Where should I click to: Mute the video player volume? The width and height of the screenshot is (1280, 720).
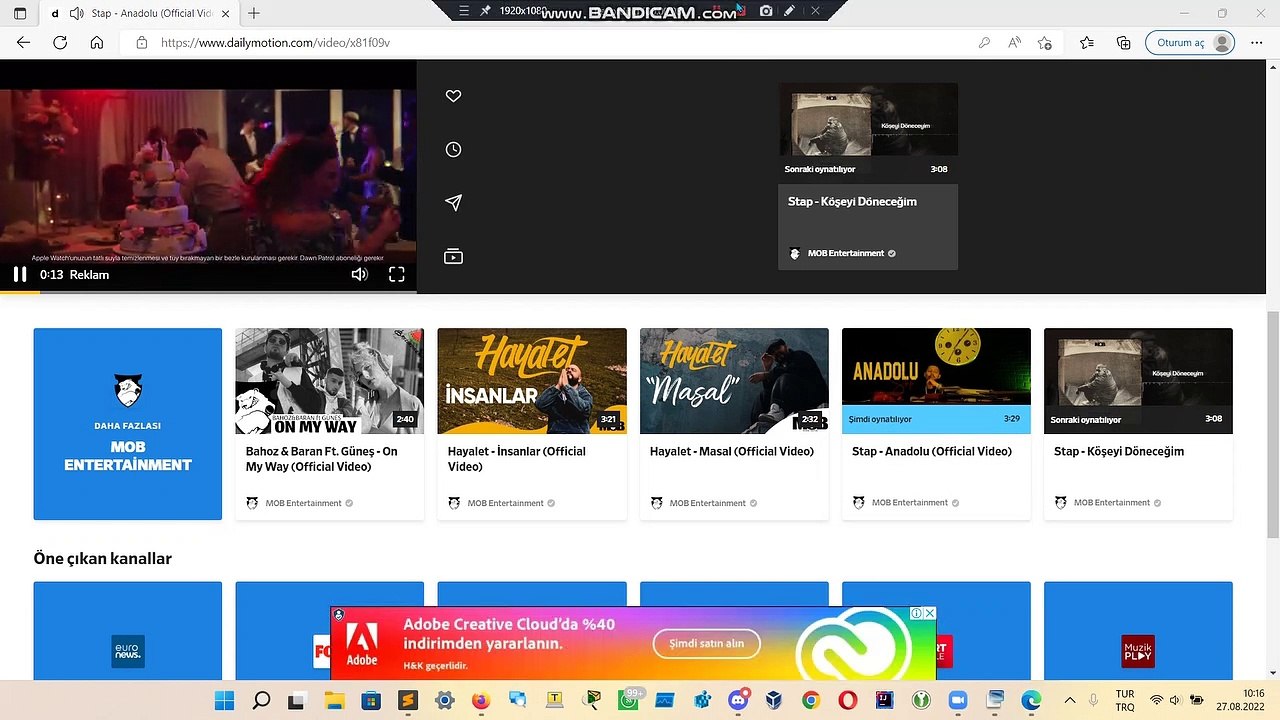click(x=359, y=274)
